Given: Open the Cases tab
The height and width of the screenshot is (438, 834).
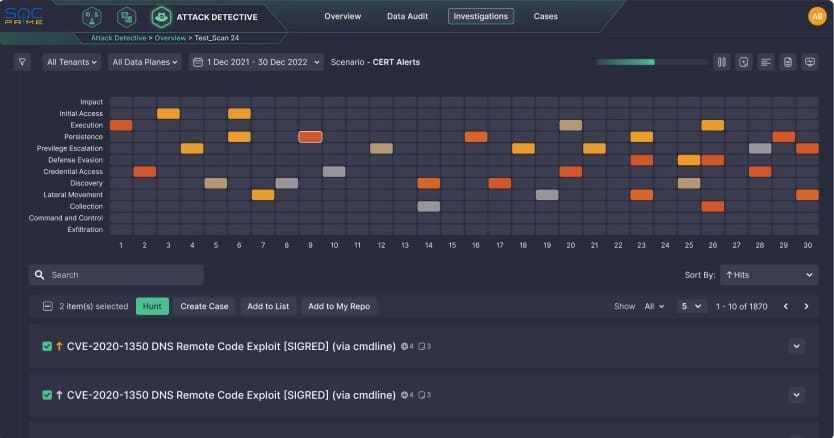Looking at the screenshot, I should tap(546, 16).
